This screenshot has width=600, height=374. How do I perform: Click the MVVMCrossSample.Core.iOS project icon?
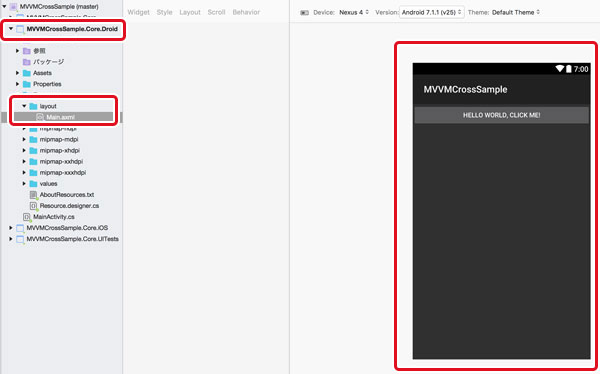pos(20,228)
